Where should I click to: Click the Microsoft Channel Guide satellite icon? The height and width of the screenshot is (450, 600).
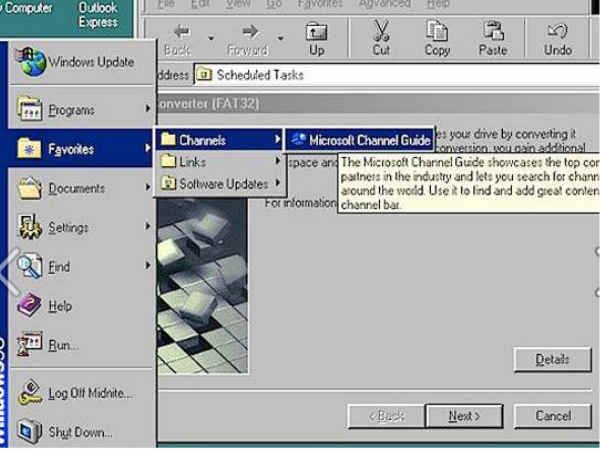pyautogui.click(x=298, y=139)
